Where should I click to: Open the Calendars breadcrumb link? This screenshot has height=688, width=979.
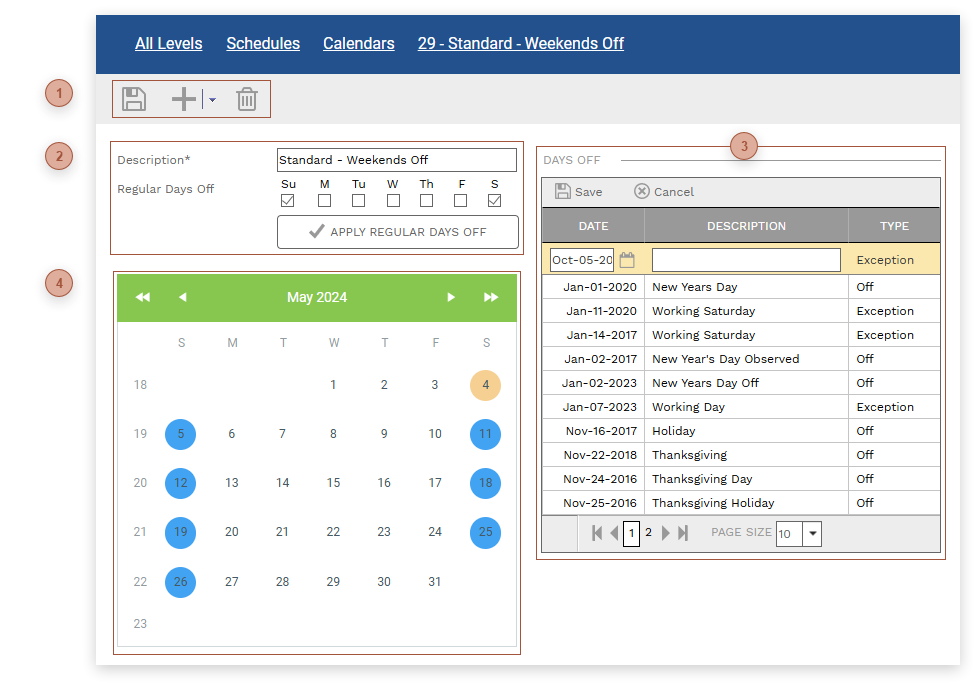click(358, 44)
